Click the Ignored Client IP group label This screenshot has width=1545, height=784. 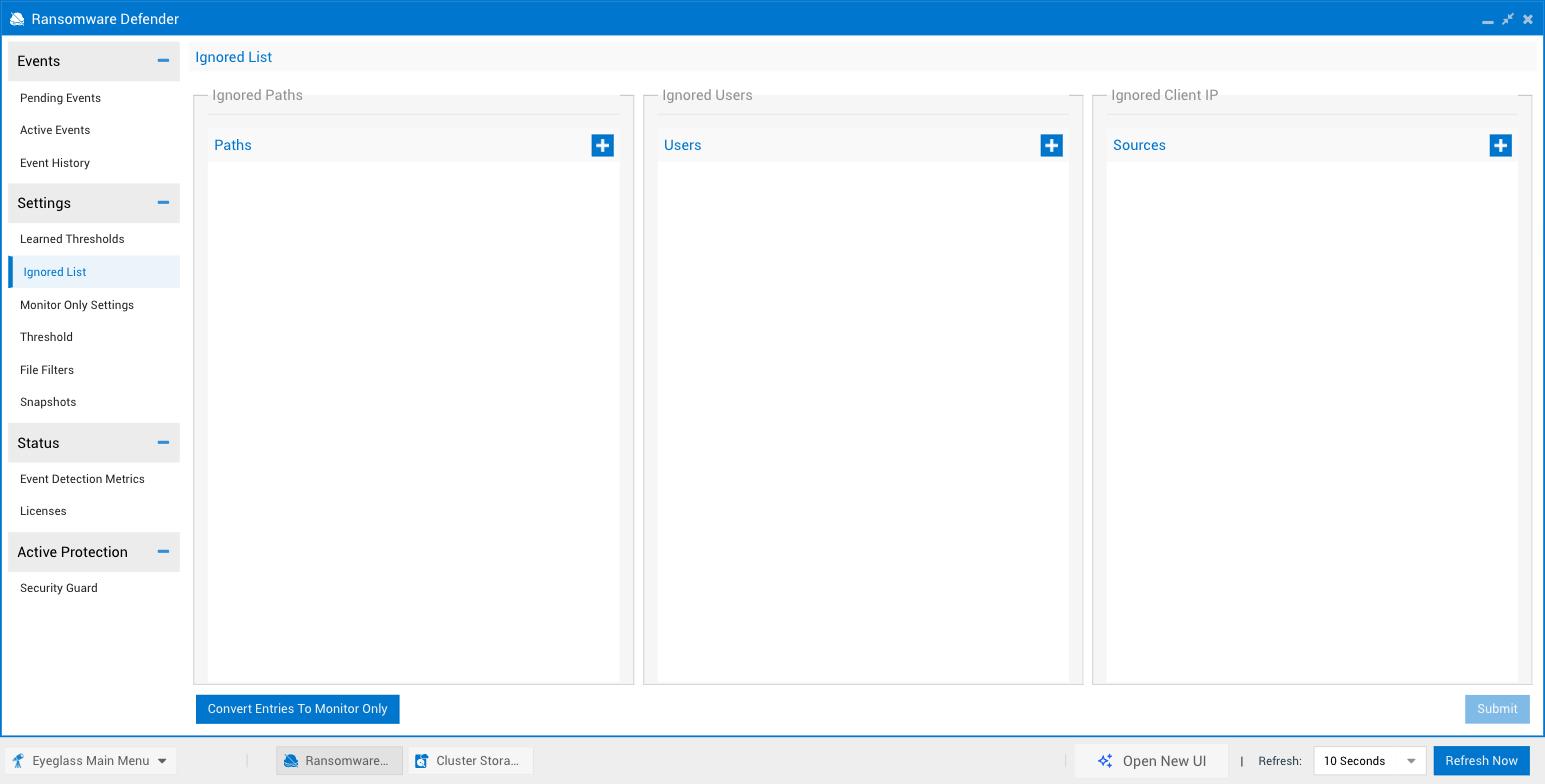click(x=1165, y=95)
